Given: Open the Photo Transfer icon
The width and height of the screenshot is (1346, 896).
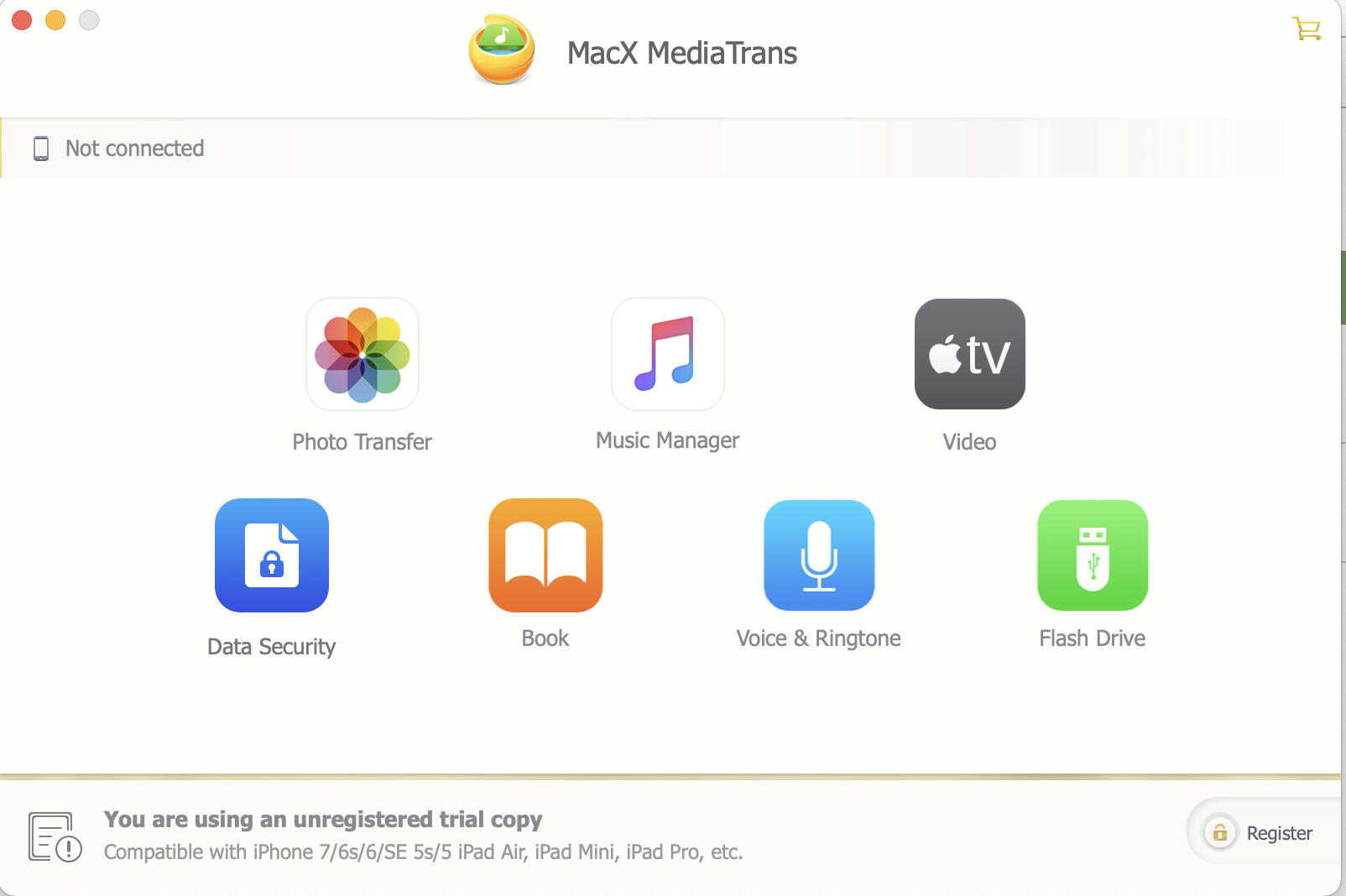Looking at the screenshot, I should [x=363, y=354].
